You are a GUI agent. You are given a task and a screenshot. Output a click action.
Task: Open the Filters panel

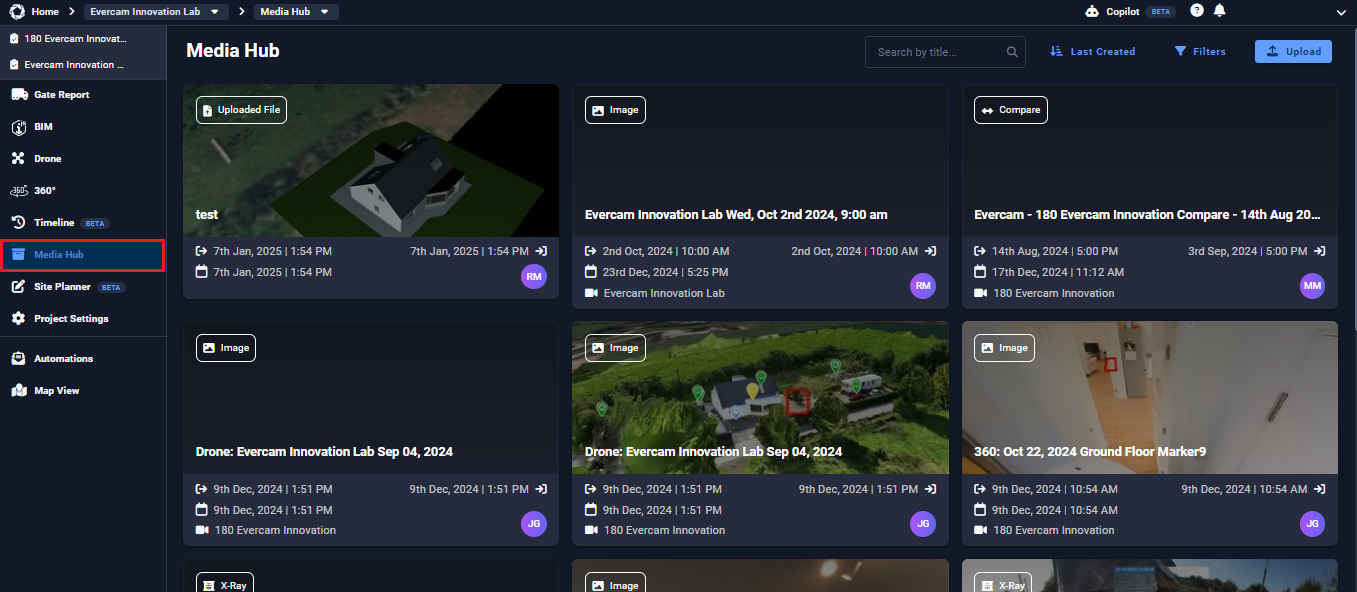tap(1200, 51)
